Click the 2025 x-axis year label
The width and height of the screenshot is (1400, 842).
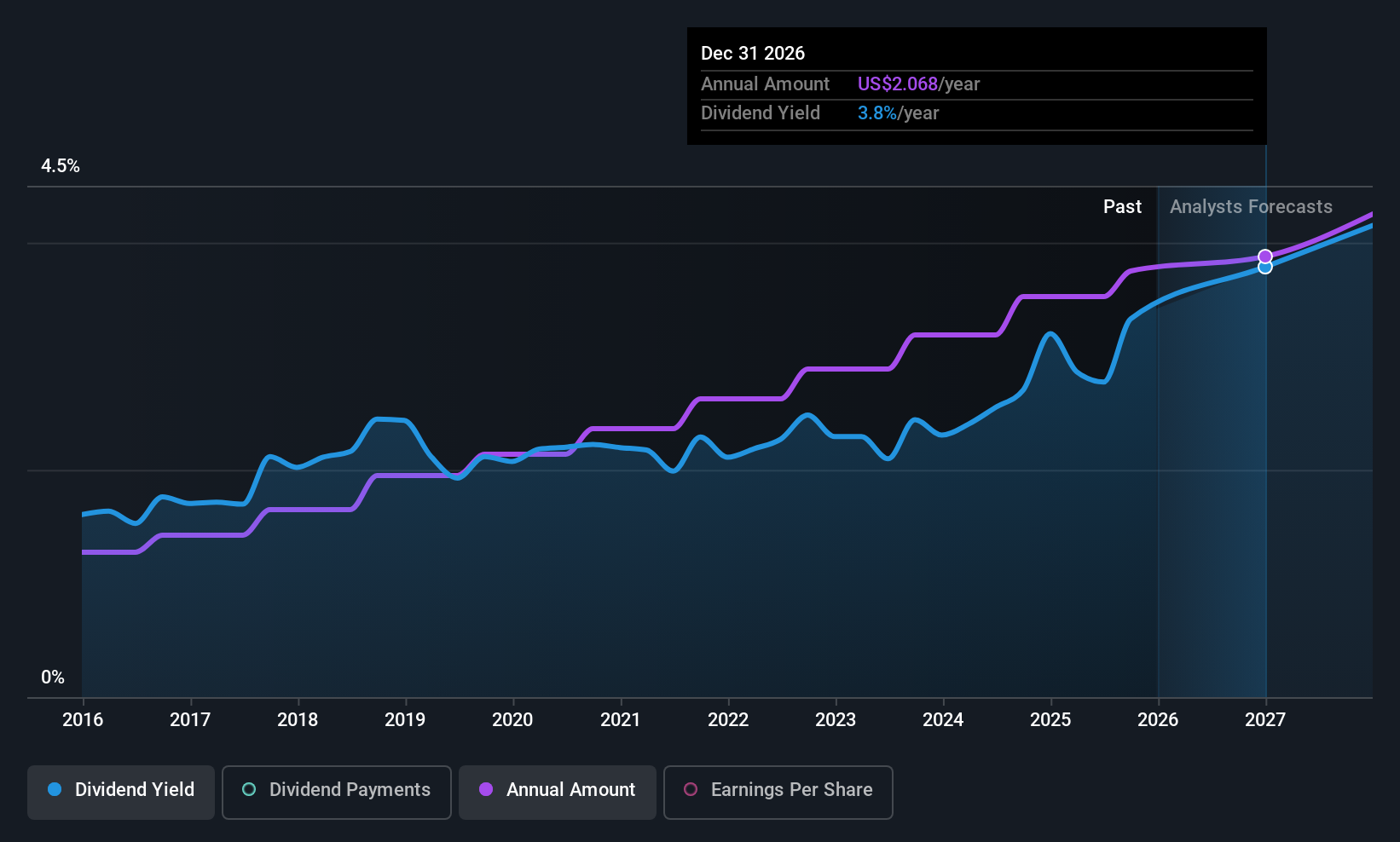[x=1050, y=720]
